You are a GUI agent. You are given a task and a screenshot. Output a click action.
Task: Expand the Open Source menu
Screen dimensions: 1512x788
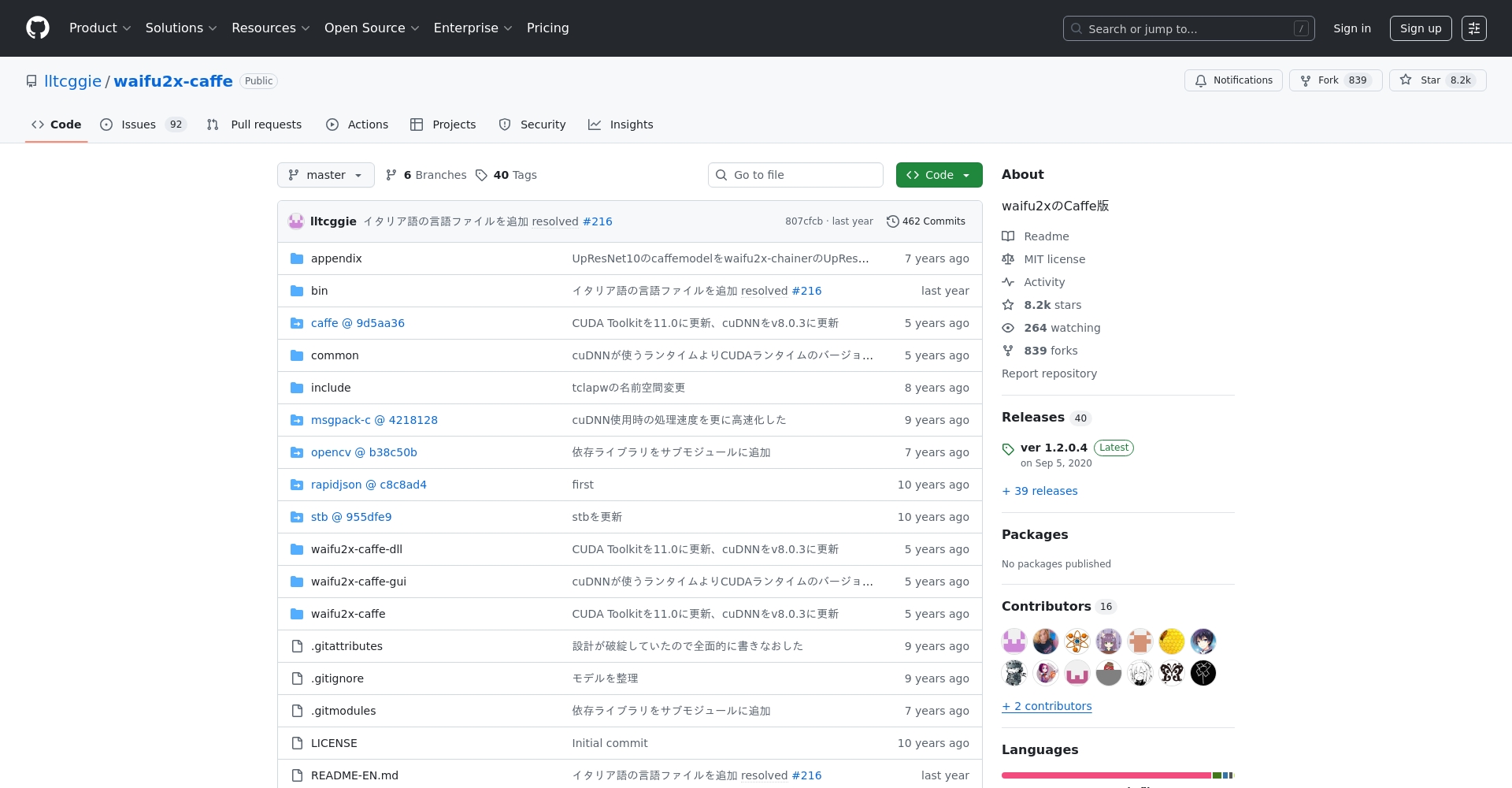(372, 28)
